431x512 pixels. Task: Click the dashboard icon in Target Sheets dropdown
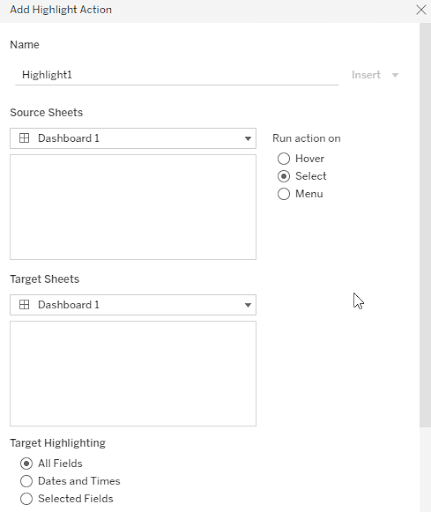pyautogui.click(x=24, y=304)
